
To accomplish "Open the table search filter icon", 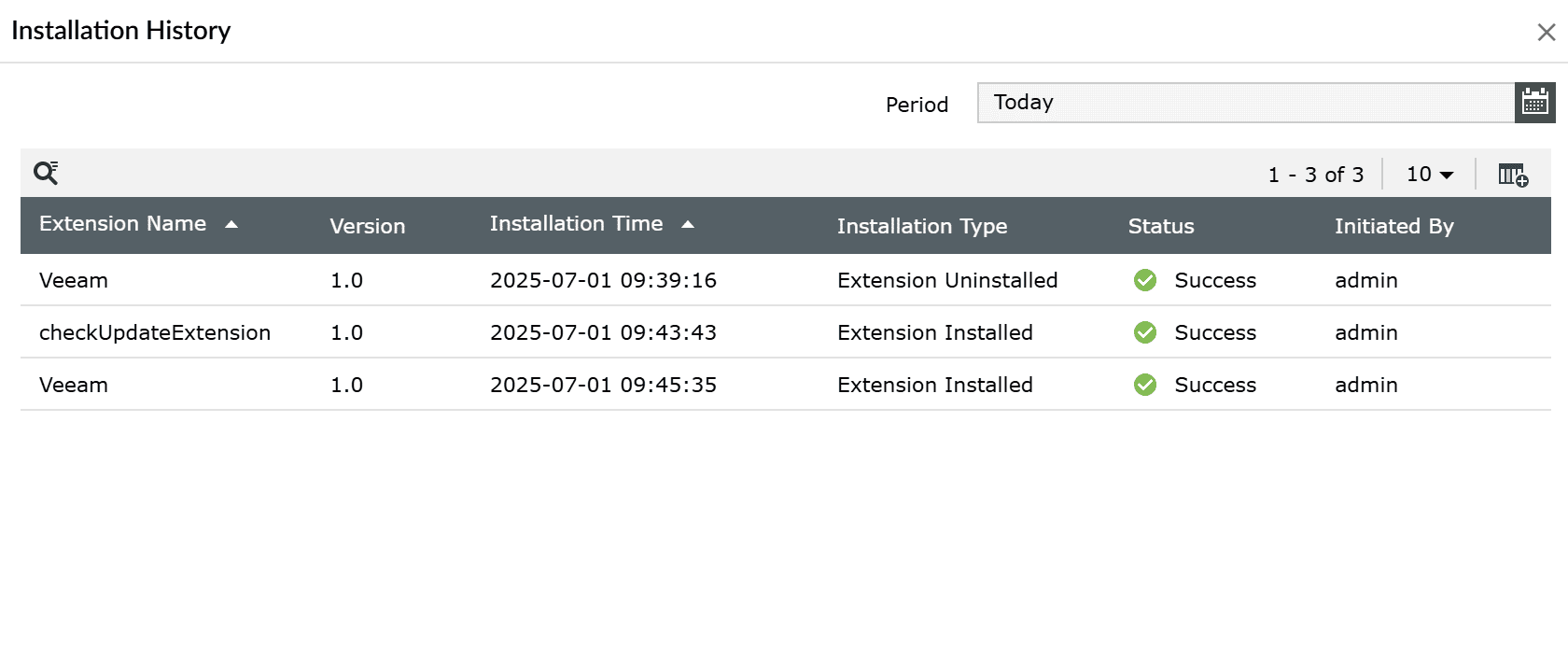I will point(46,173).
